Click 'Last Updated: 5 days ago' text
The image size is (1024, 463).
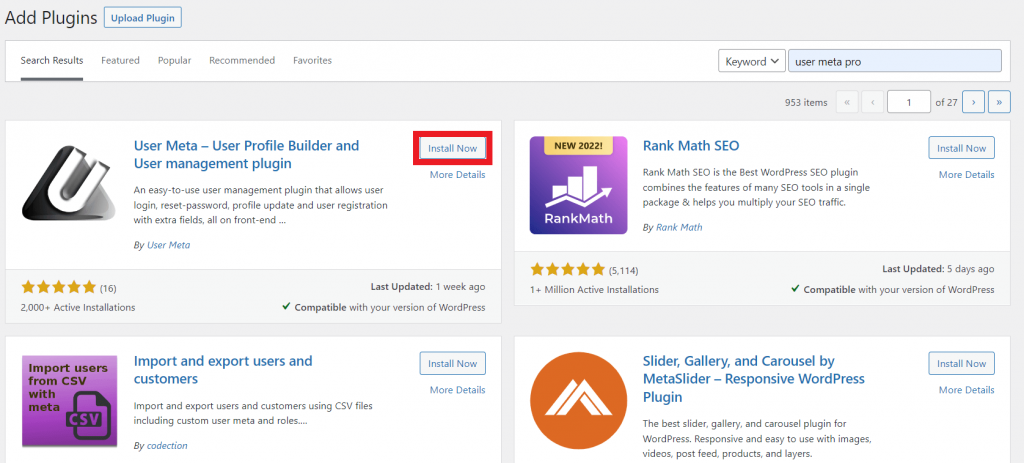938,268
